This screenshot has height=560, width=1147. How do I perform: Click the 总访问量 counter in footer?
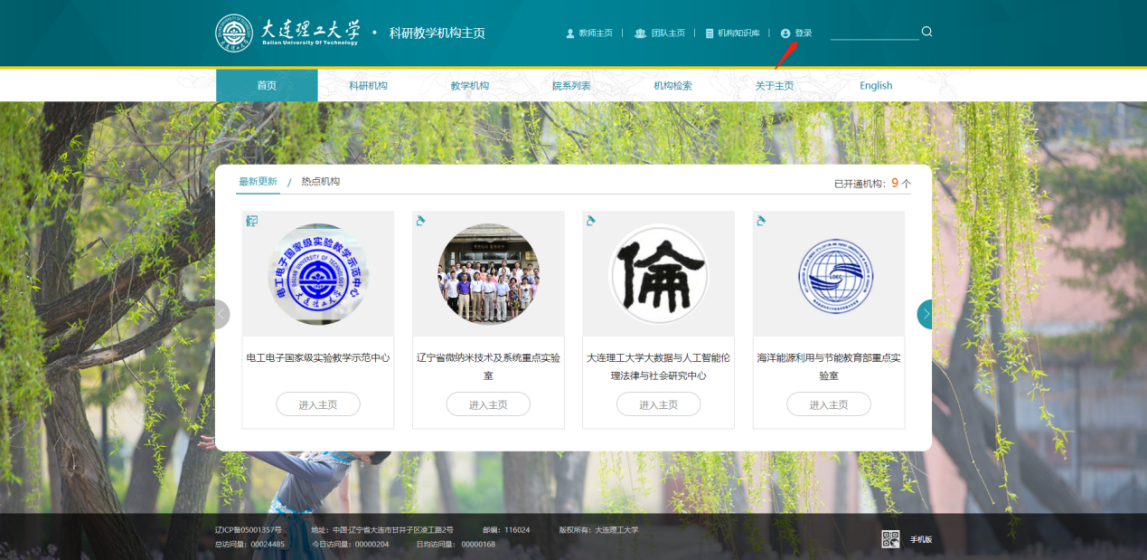[249, 544]
